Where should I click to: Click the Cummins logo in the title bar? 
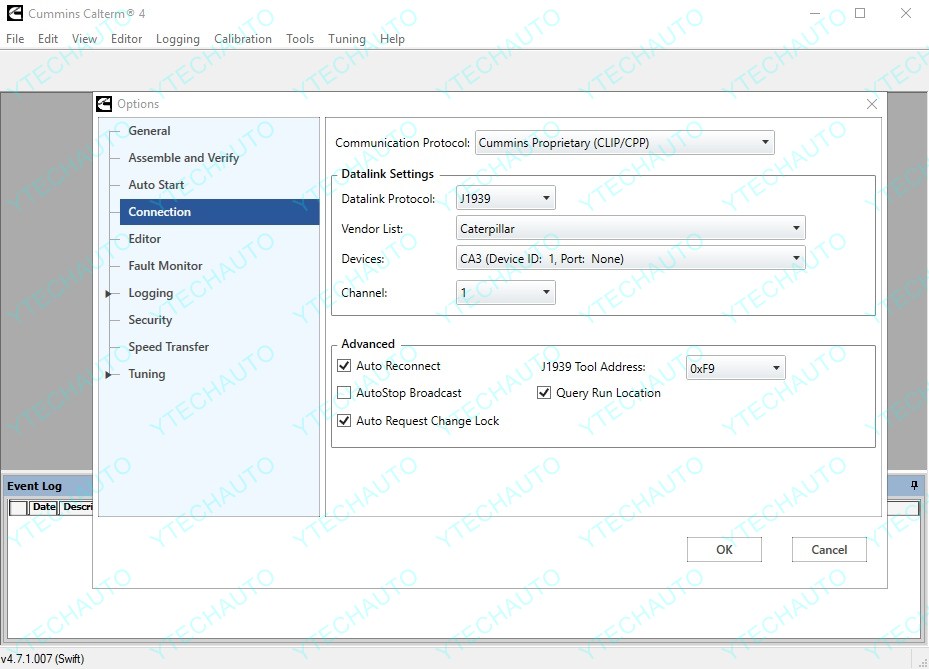14,14
